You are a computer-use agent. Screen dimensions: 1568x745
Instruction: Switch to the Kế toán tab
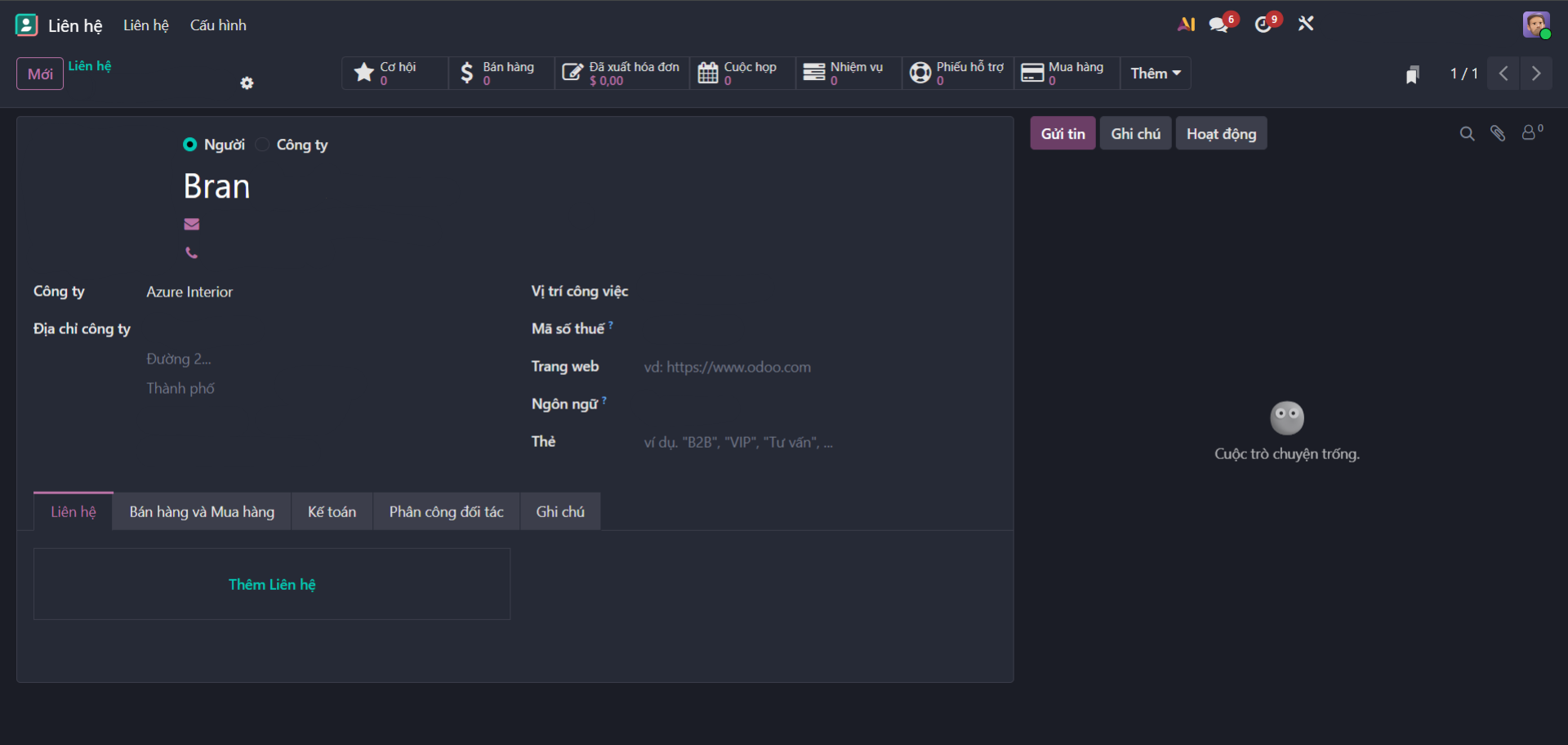(332, 512)
